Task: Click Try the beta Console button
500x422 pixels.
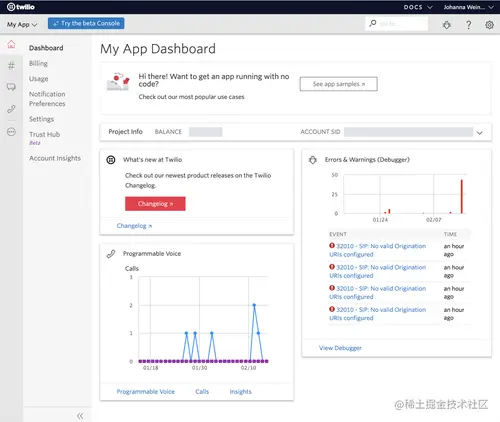Action: 86,23
